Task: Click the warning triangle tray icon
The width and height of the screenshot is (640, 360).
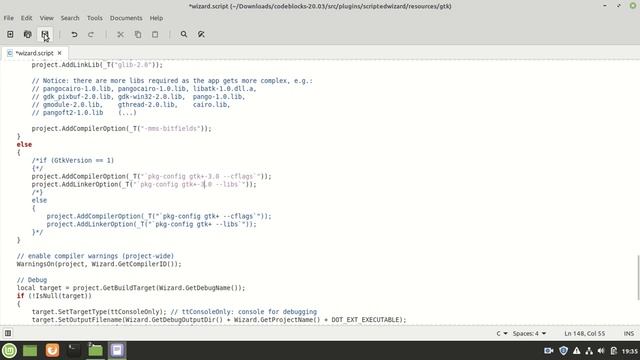Action: [x=576, y=351]
